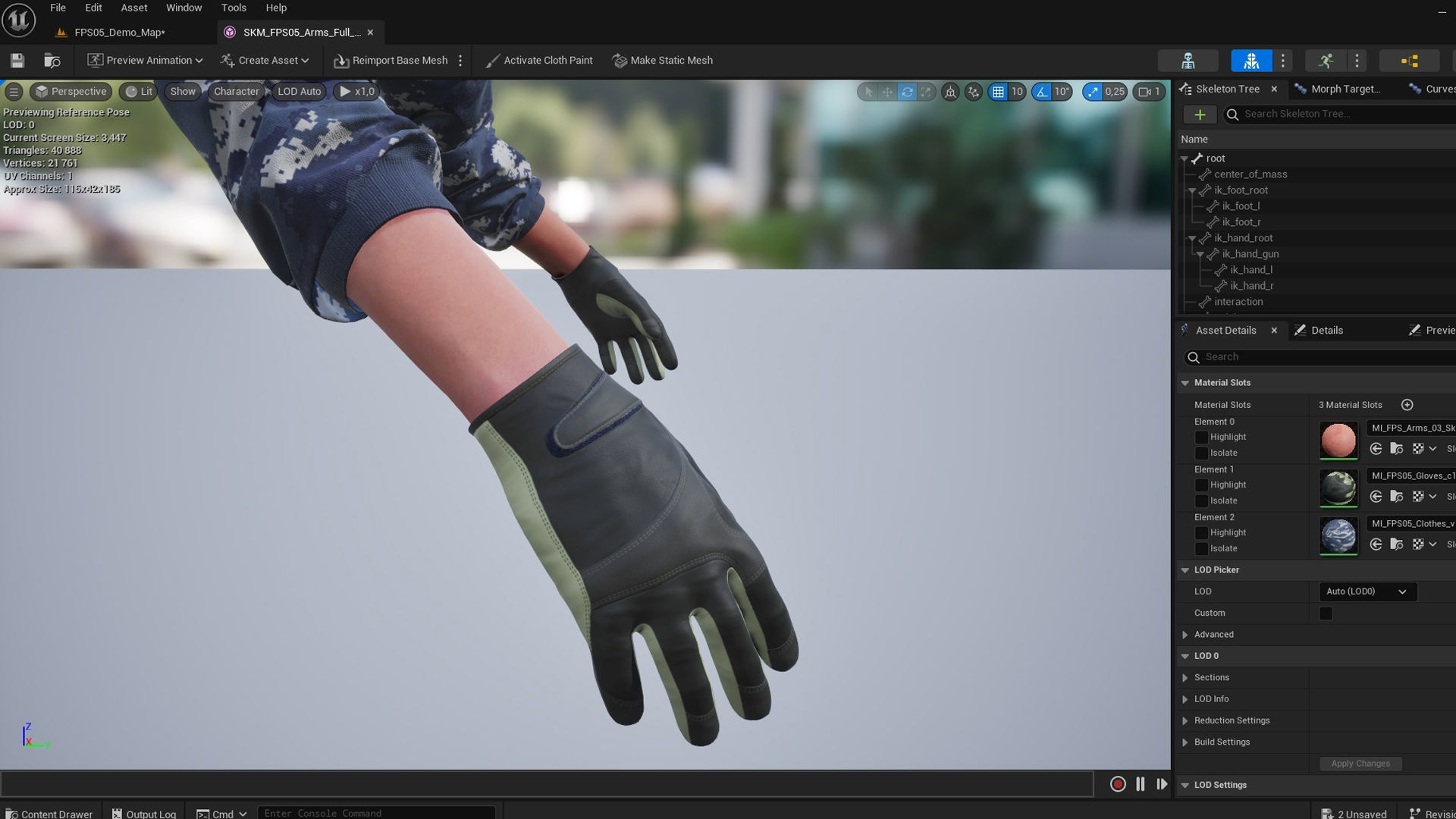Click Browse to asset in Content Browser icon
This screenshot has width=1456, height=819.
[52, 61]
